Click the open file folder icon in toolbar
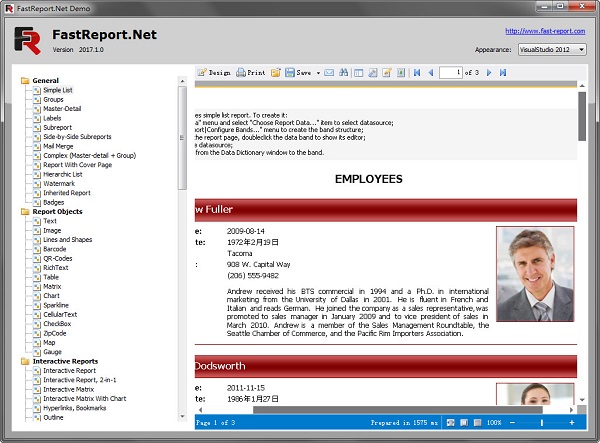Viewport: 600px width, 443px height. pyautogui.click(x=275, y=73)
